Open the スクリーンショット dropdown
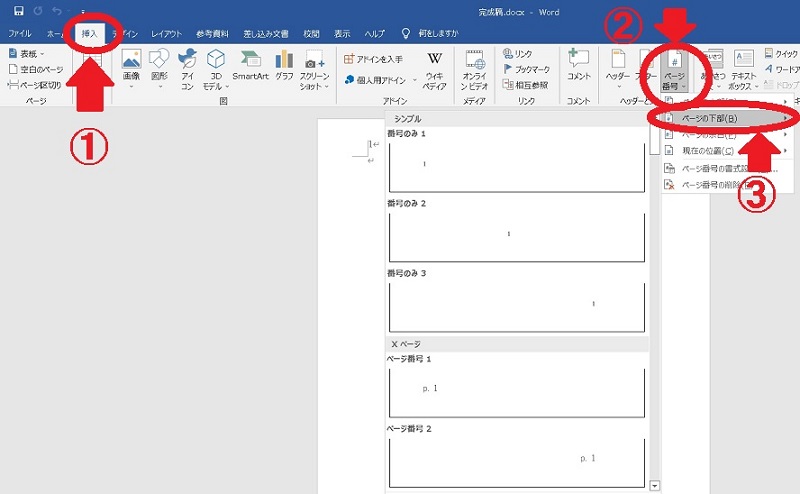The width and height of the screenshot is (800, 494). click(x=314, y=69)
